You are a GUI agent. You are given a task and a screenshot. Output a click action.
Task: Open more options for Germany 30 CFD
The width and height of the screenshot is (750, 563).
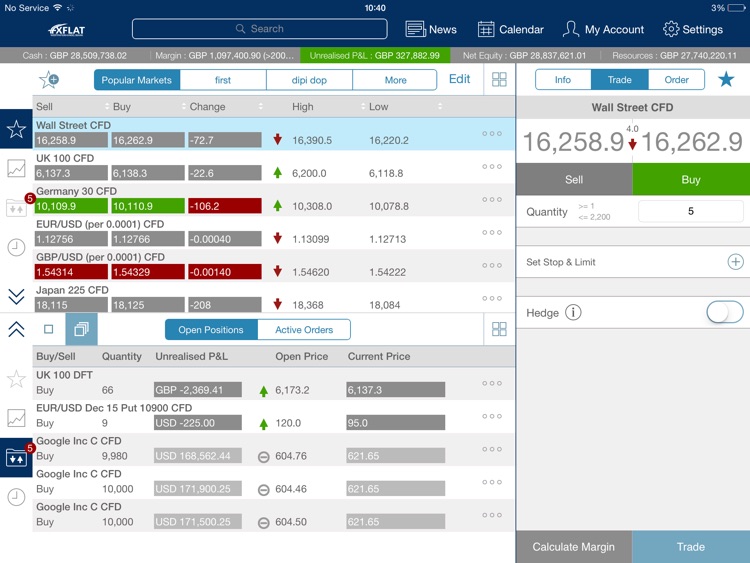pyautogui.click(x=492, y=199)
